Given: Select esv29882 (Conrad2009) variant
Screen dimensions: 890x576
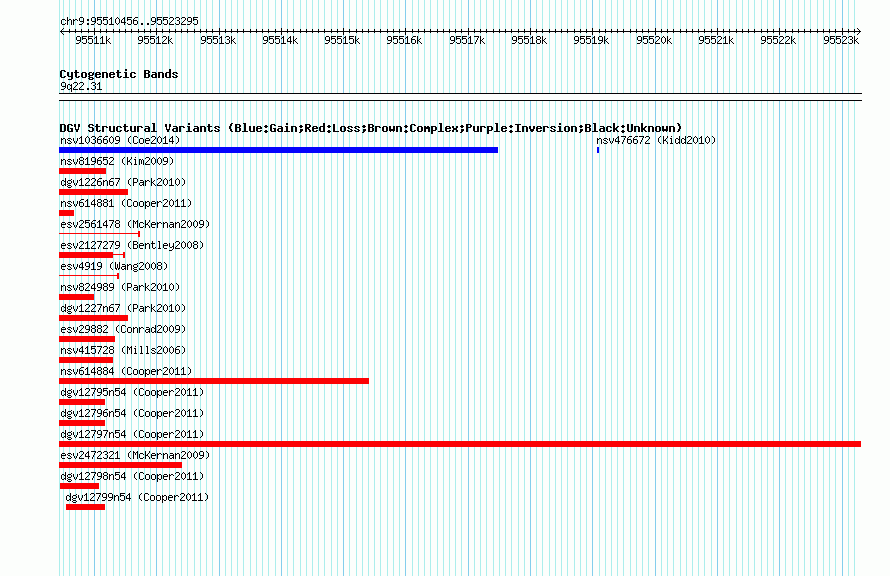Looking at the screenshot, I should click(123, 329).
